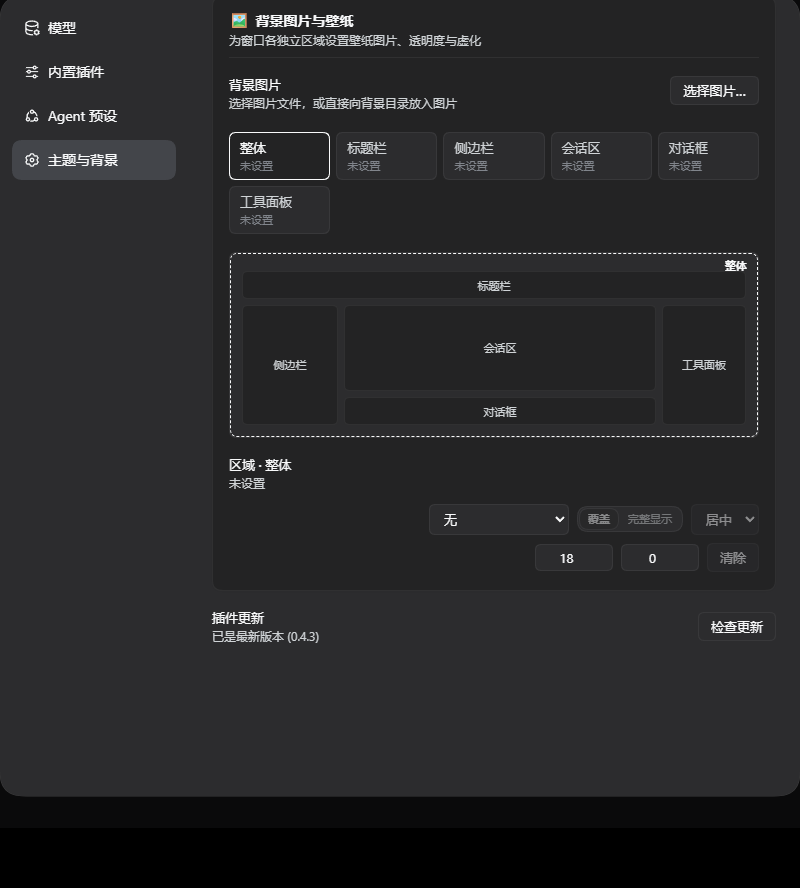Click the 清除 button

click(733, 558)
